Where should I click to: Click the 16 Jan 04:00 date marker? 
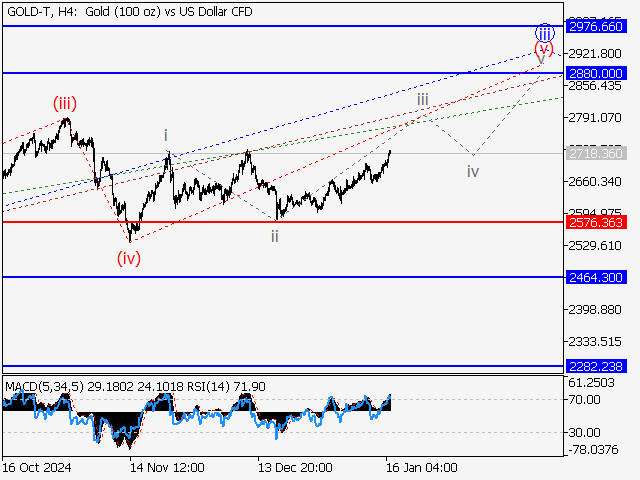click(x=421, y=467)
